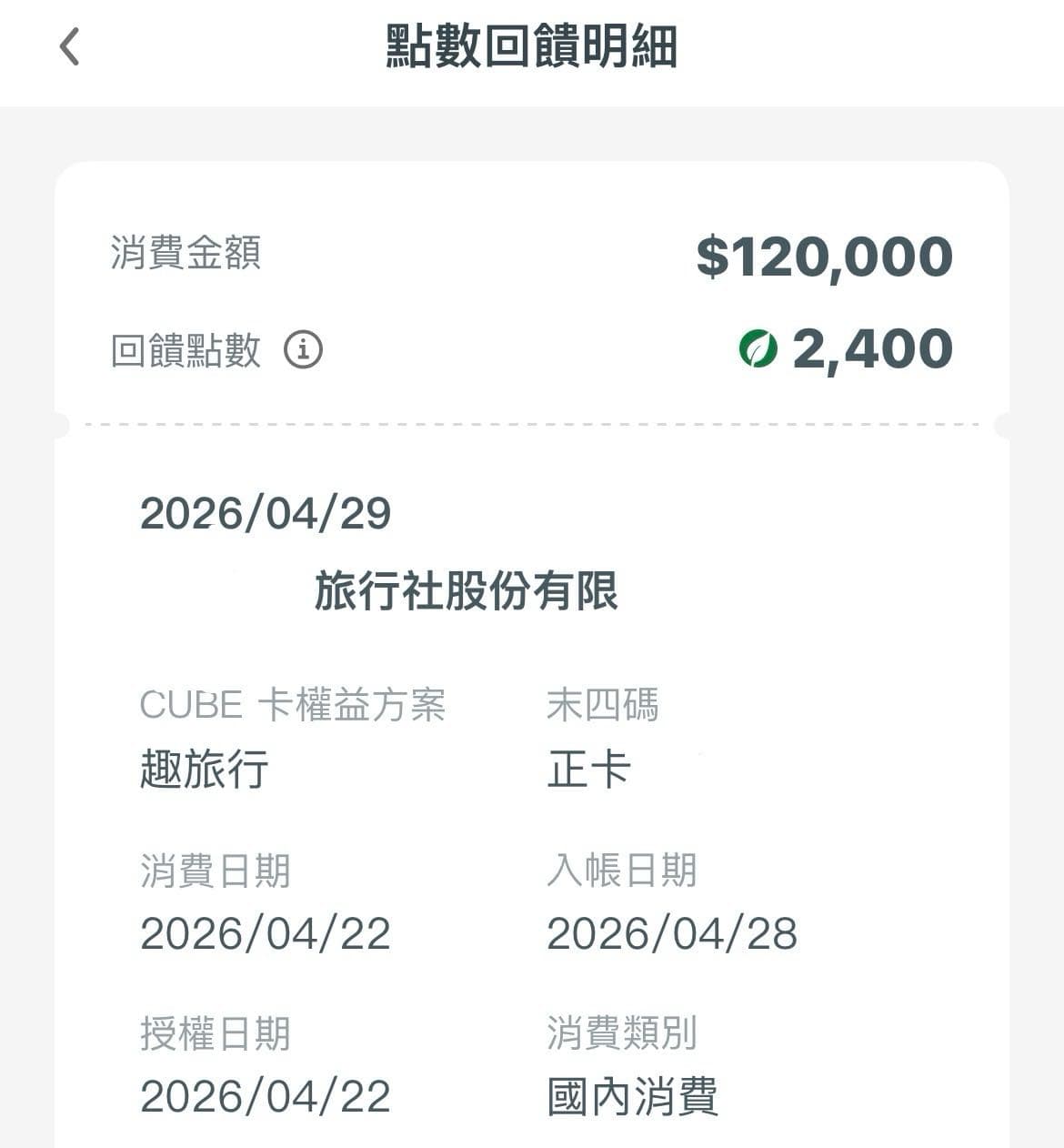
Task: Select the CUBE 卡權益方案 label
Action: pos(293,705)
